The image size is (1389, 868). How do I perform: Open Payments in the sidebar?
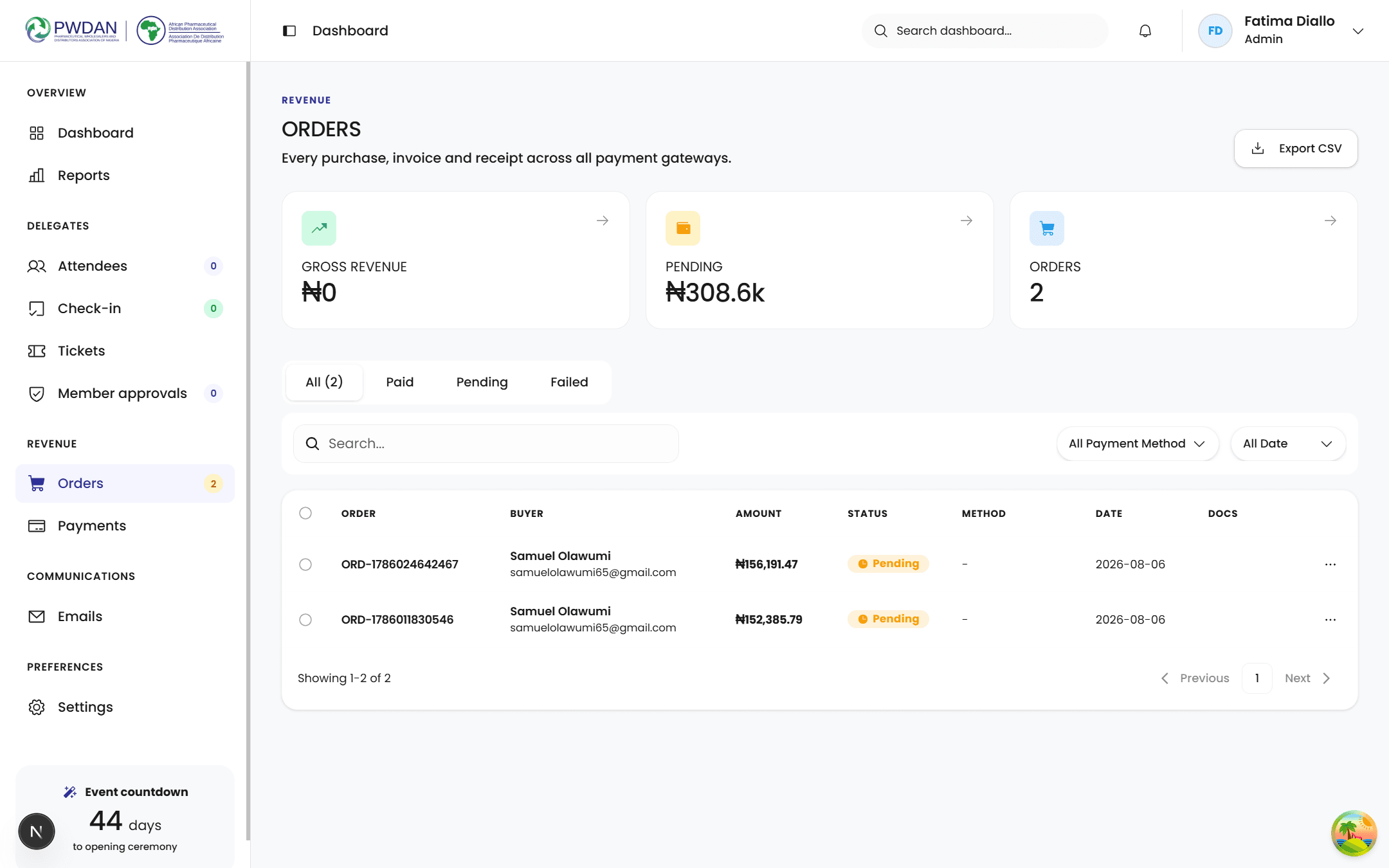125,526
